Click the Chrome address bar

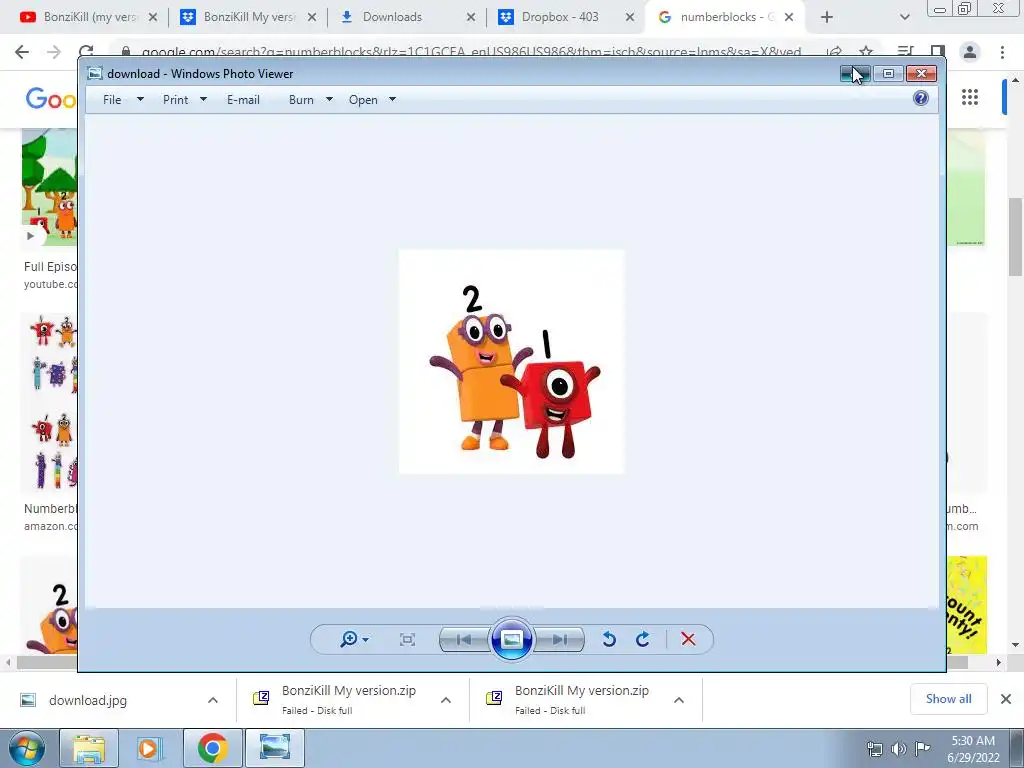click(470, 52)
